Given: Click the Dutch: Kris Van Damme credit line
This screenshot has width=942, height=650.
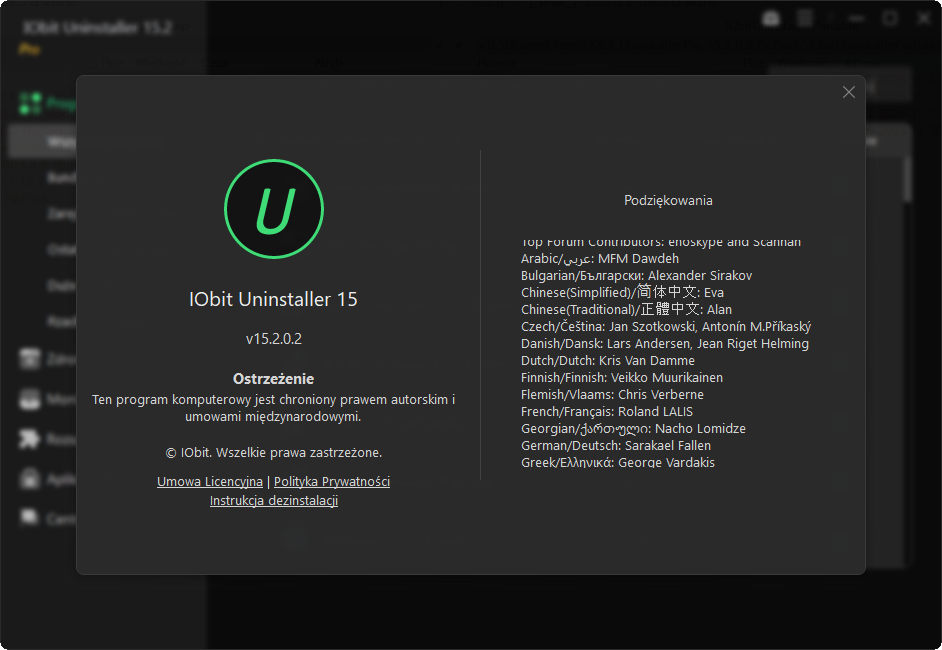Looking at the screenshot, I should [x=607, y=360].
